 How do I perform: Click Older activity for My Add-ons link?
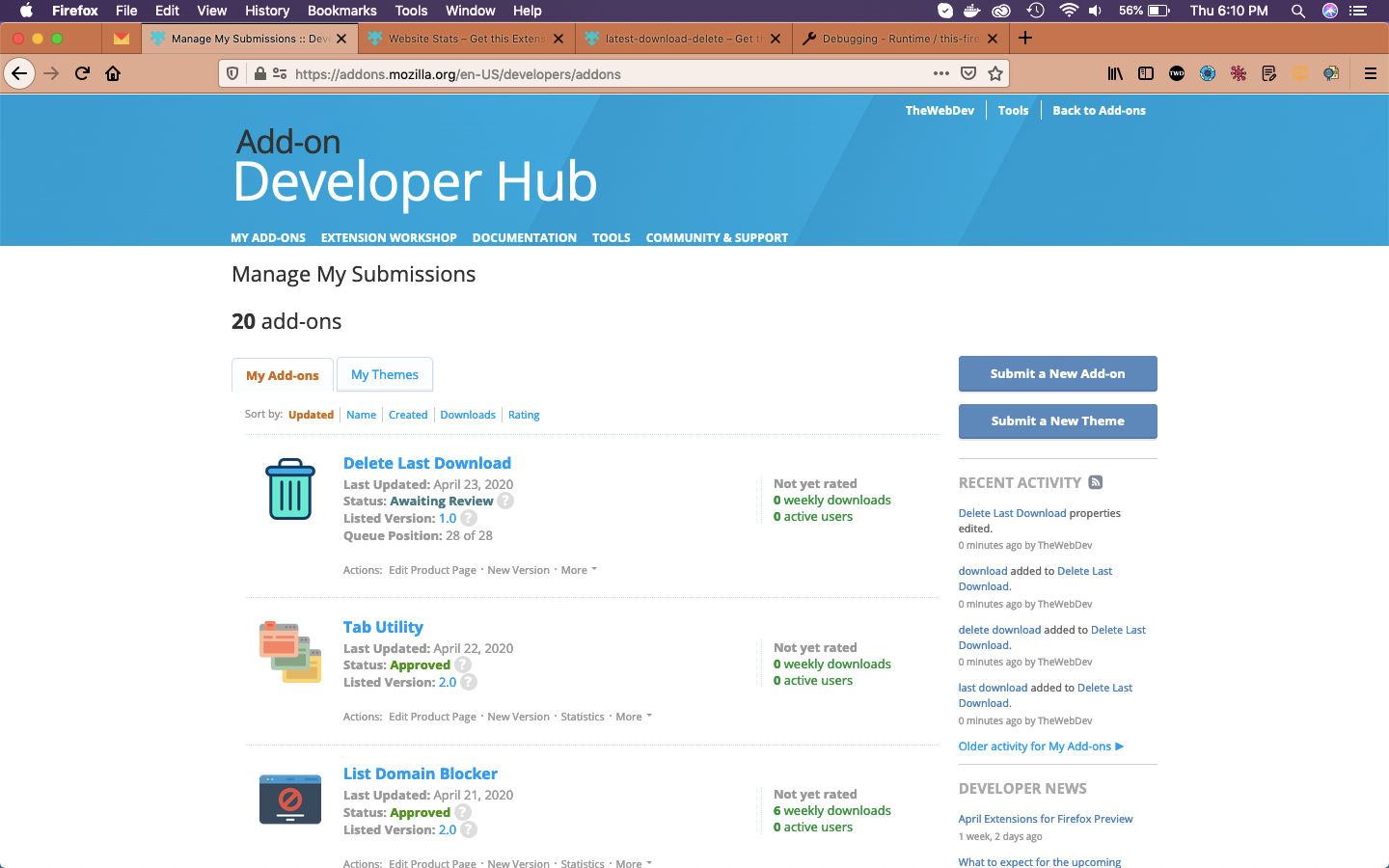(1041, 746)
